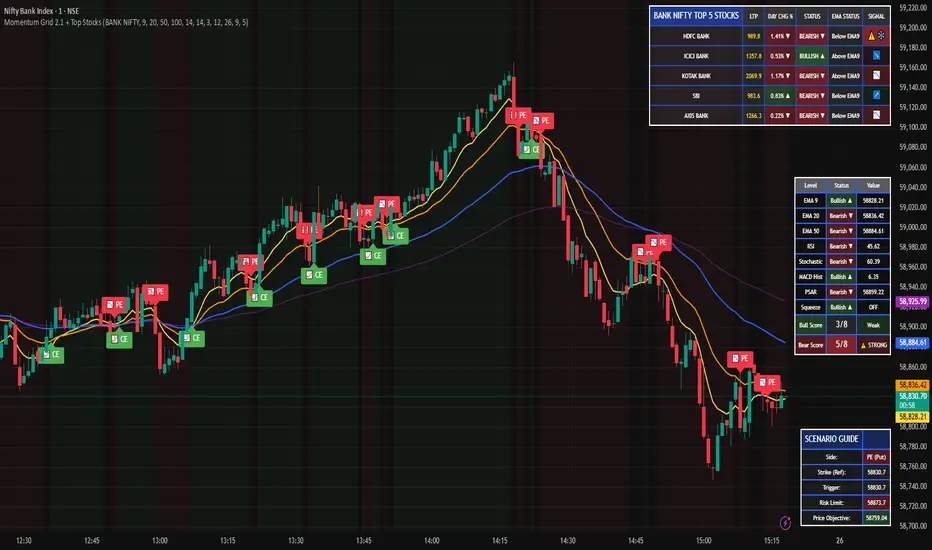932x550 pixels.
Task: Select the CE marker below the 14:15 peak
Action: pos(531,149)
